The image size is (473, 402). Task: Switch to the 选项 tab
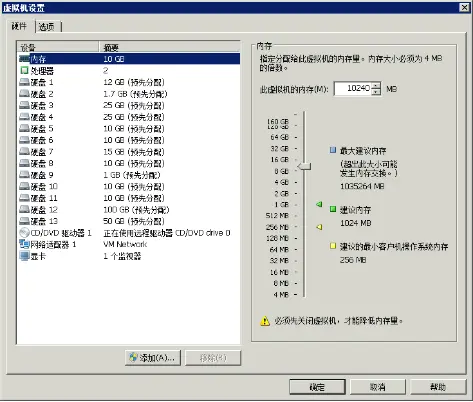coord(47,27)
